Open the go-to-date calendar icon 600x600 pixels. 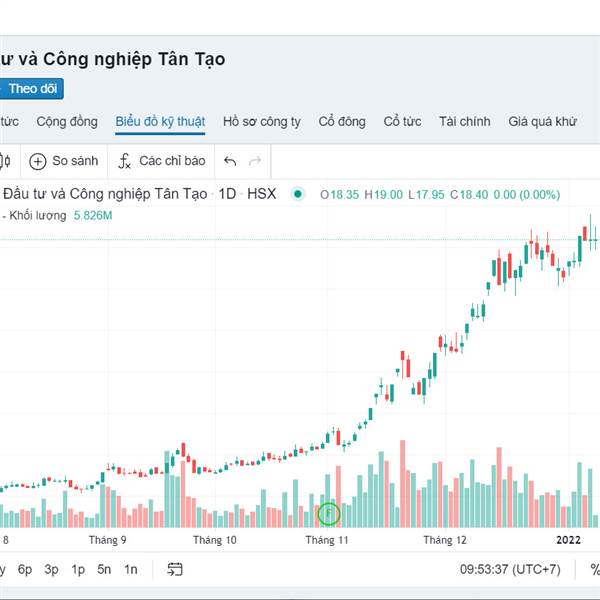(x=175, y=569)
